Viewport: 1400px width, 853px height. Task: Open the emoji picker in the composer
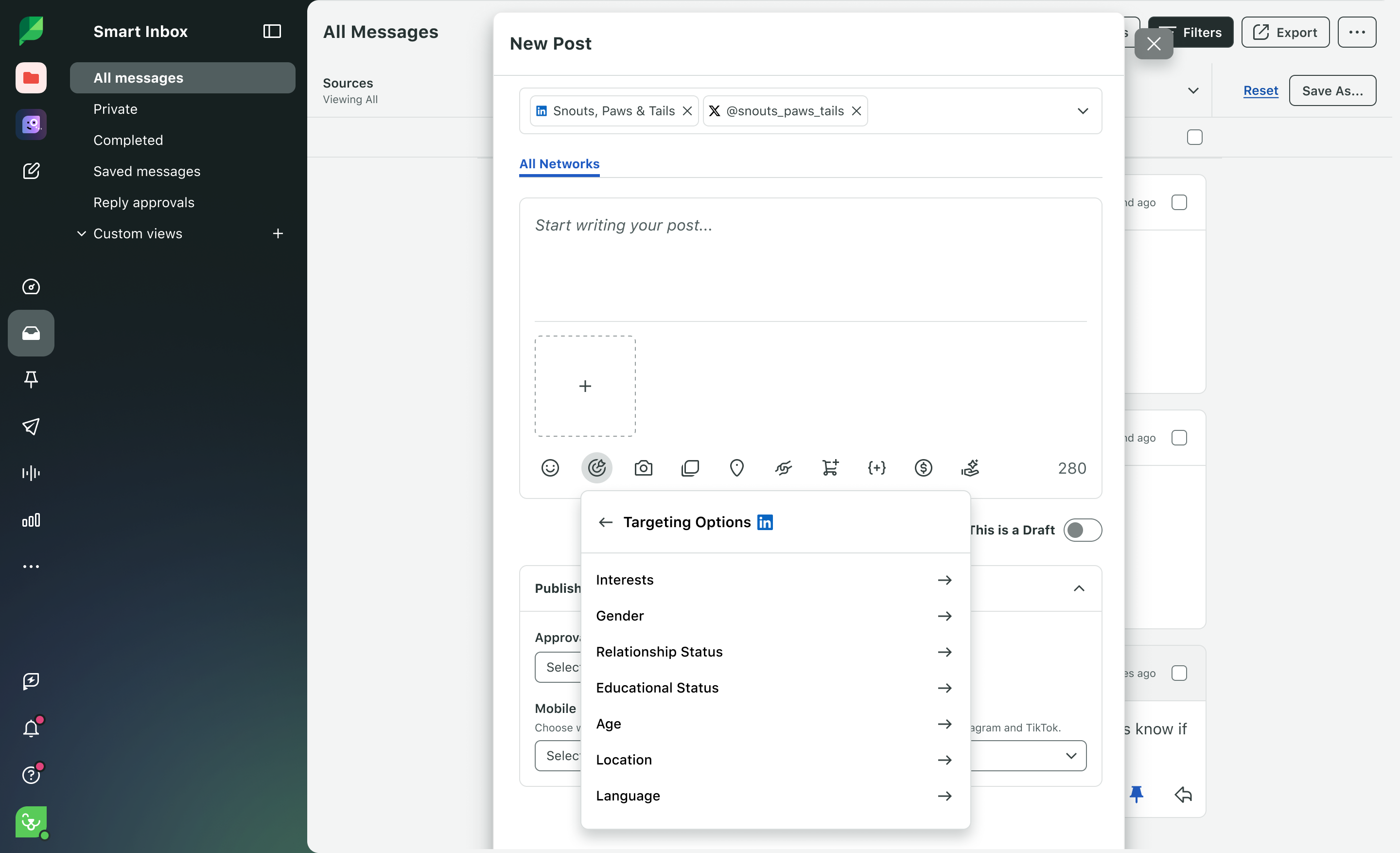tap(550, 467)
